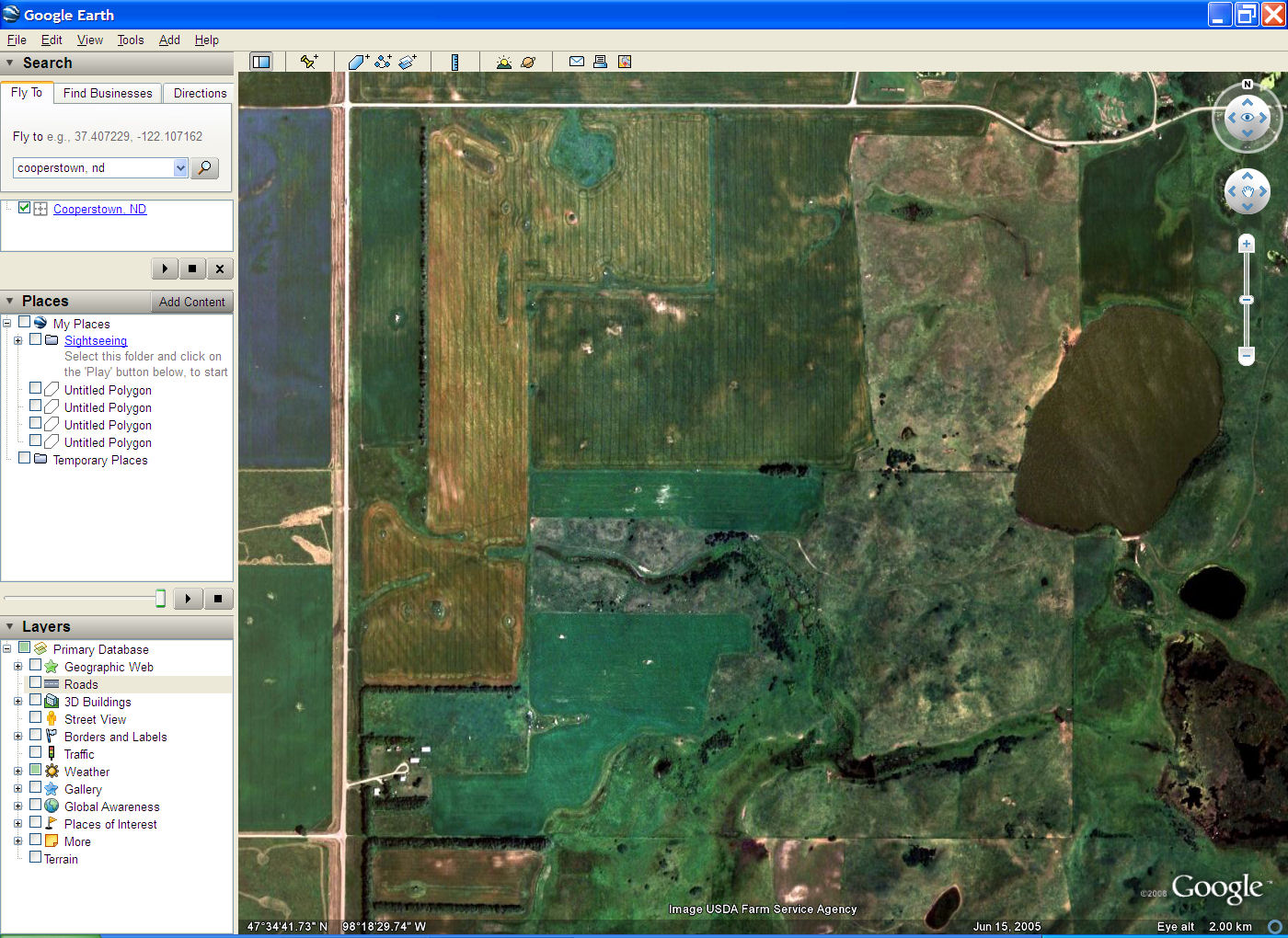Check the My Places checkbox
The height and width of the screenshot is (938, 1288).
click(25, 322)
